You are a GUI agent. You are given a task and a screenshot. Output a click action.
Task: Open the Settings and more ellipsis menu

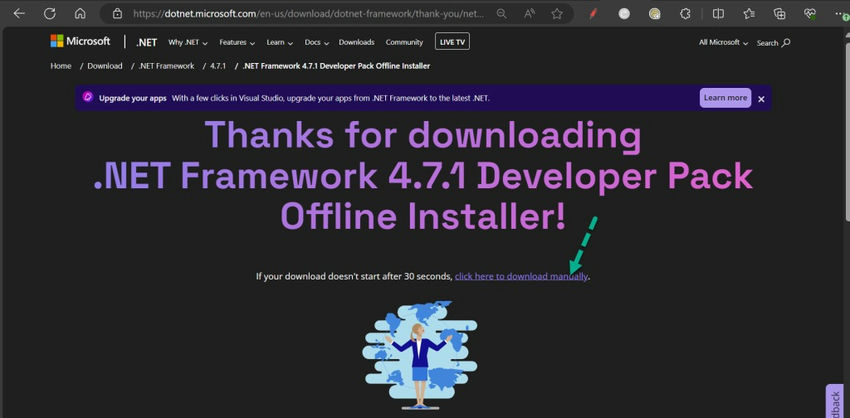point(841,13)
